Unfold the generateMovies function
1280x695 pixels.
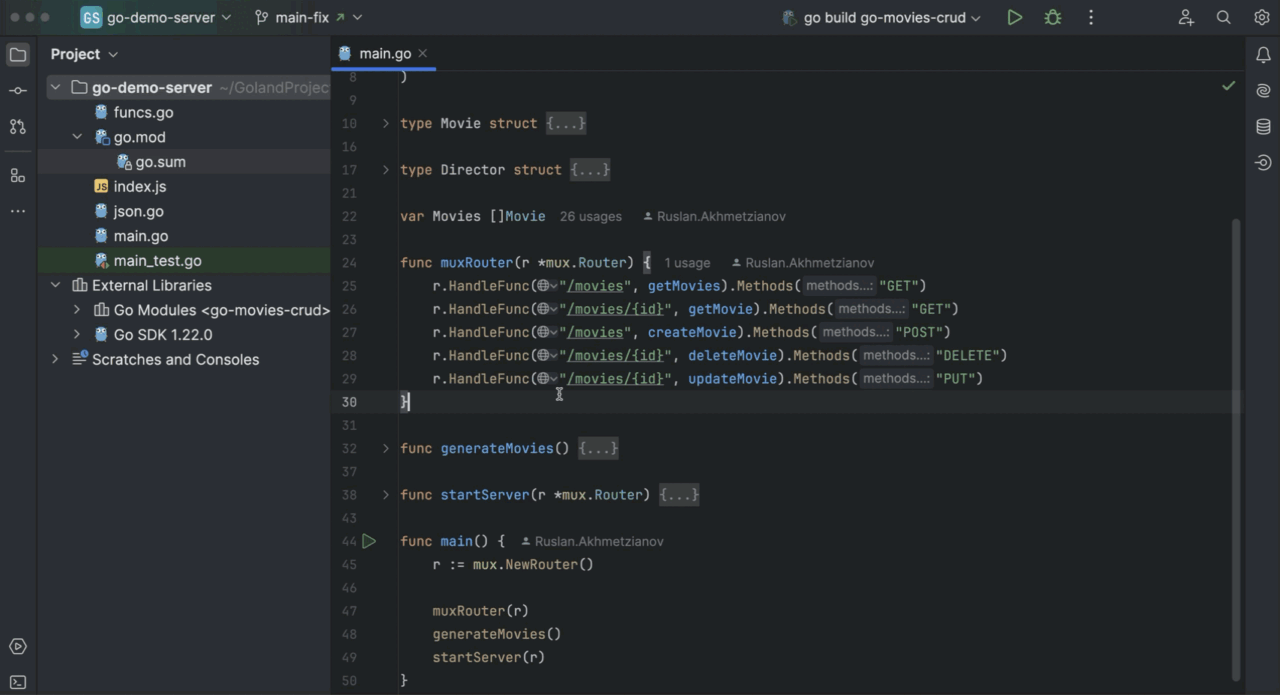[x=386, y=448]
